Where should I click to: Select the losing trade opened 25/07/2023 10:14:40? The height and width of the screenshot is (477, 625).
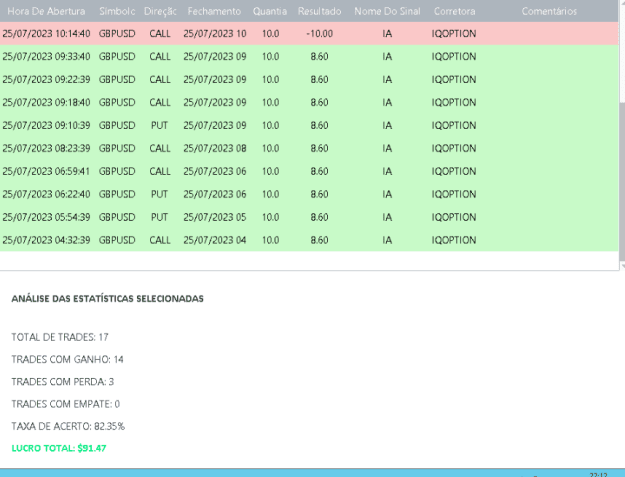(x=309, y=33)
